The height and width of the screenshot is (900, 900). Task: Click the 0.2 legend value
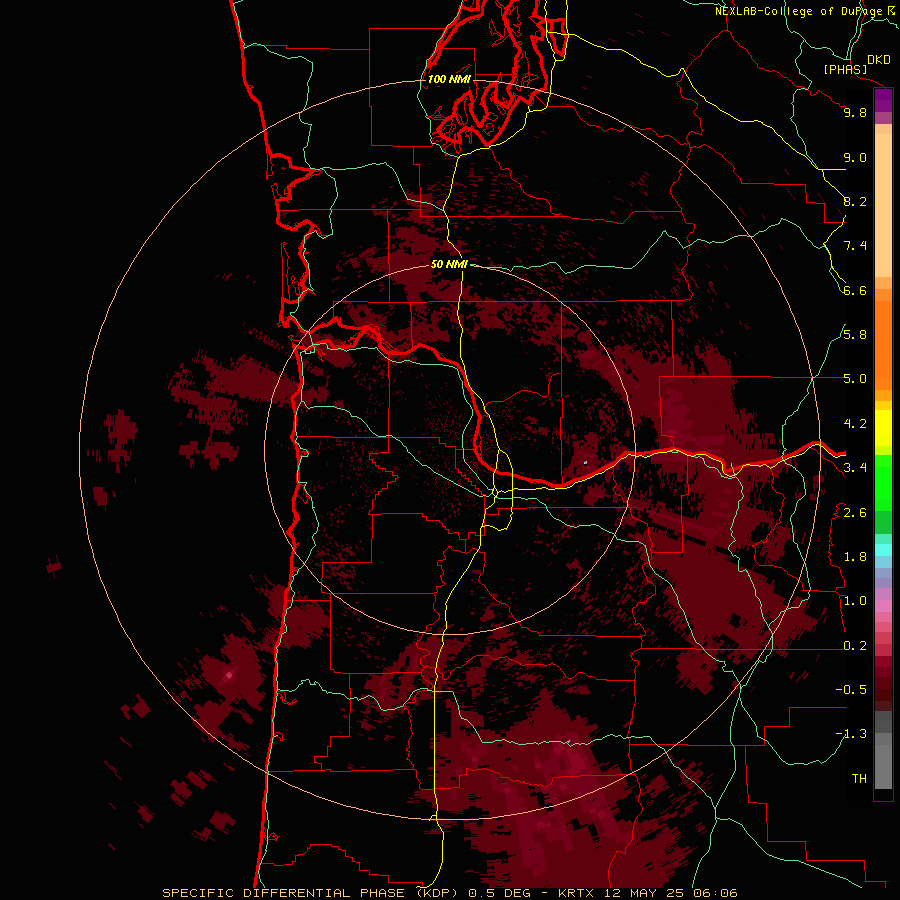click(855, 646)
